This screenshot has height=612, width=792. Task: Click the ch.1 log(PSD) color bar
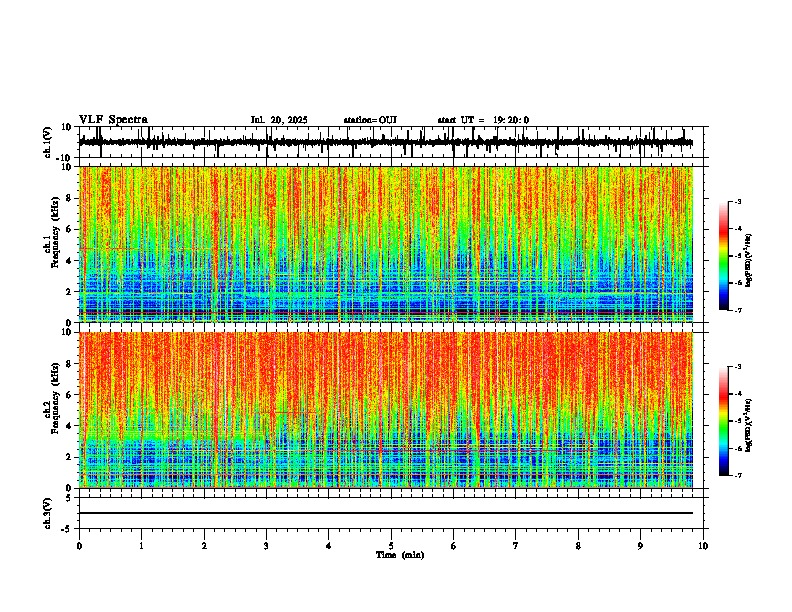click(x=723, y=256)
